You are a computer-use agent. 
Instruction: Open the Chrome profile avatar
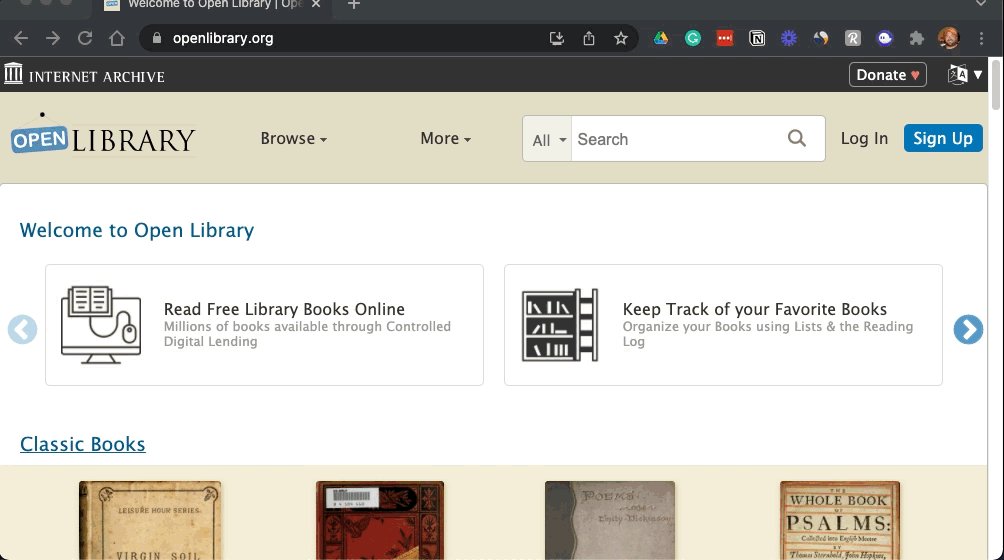[949, 38]
